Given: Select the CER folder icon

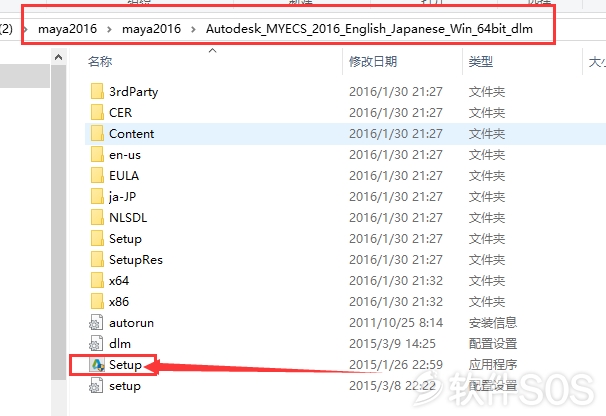Looking at the screenshot, I should [x=97, y=113].
